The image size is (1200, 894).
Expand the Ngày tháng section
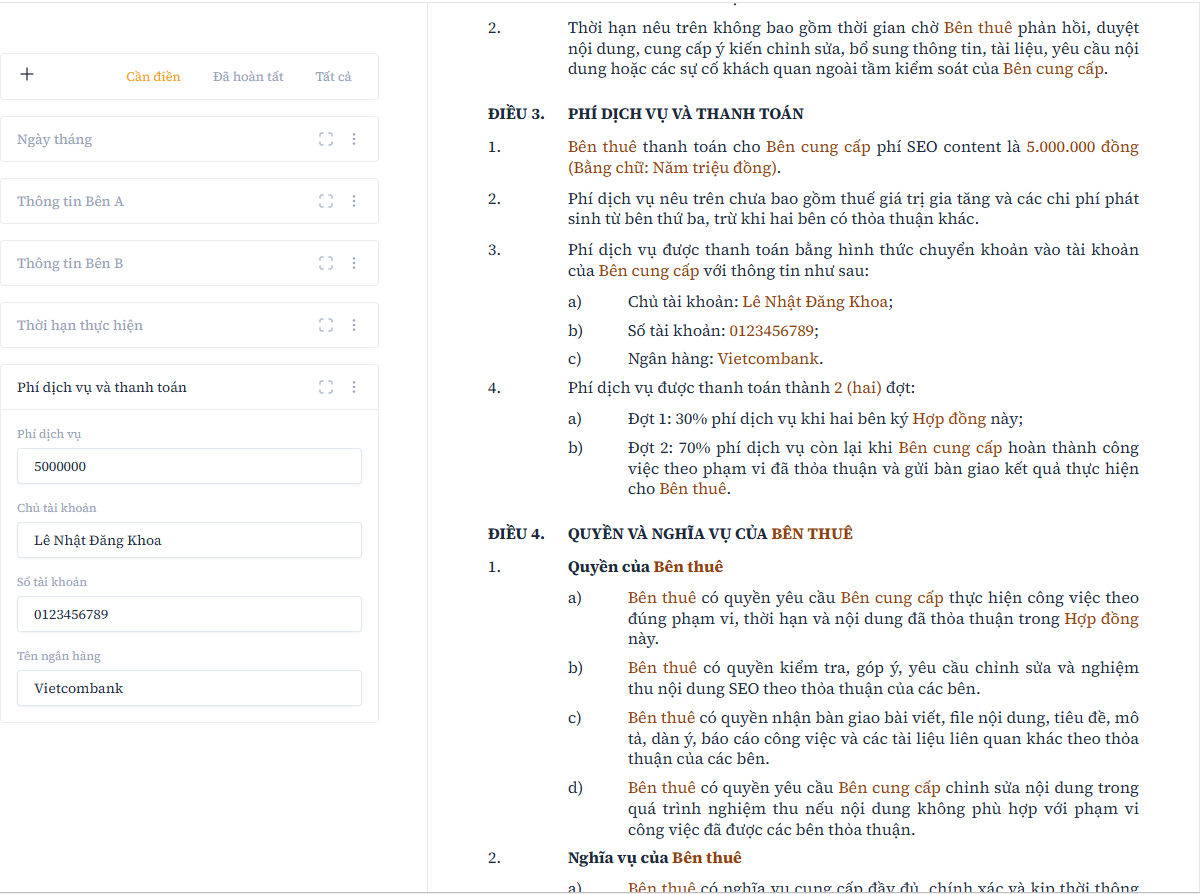coord(189,139)
